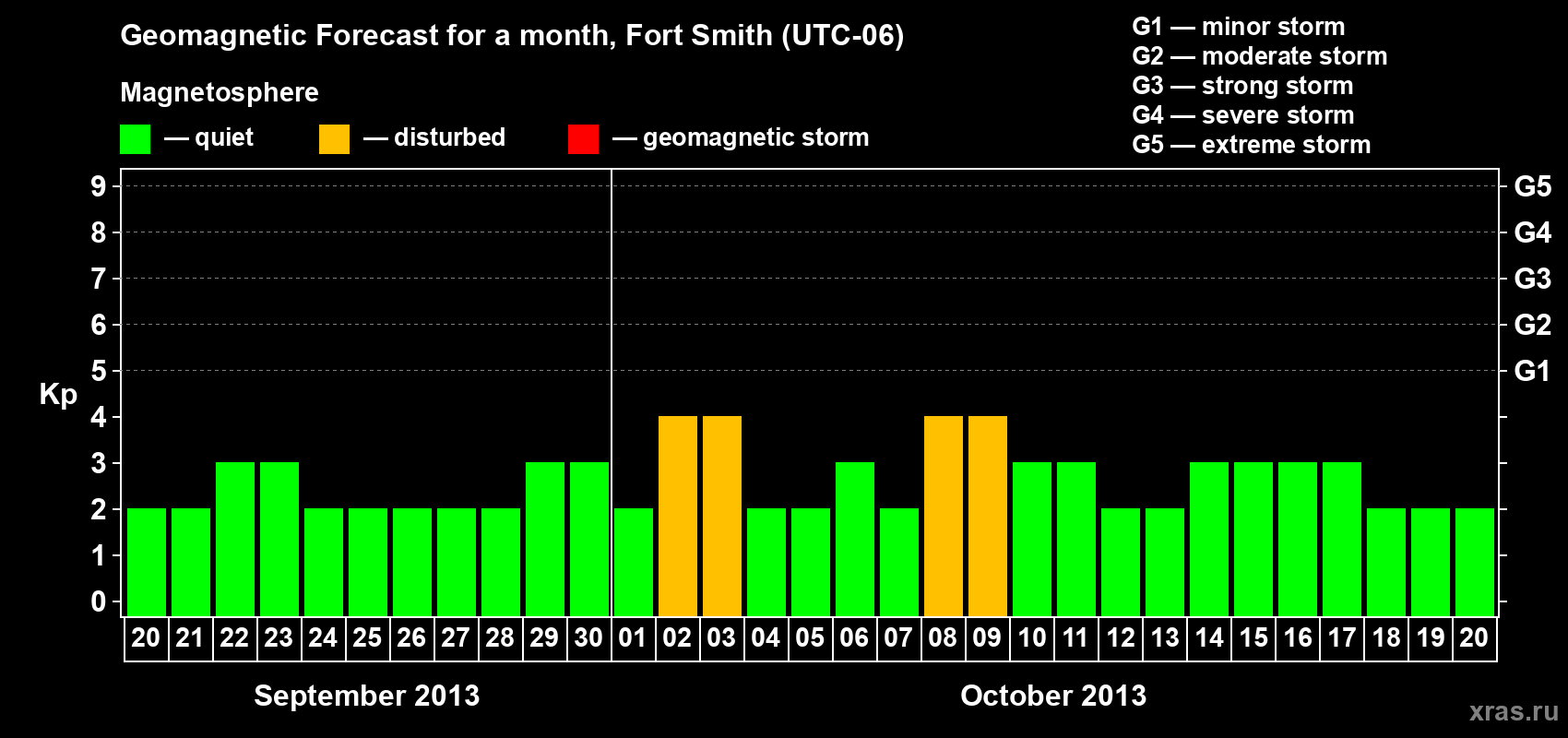Click the 'G5 — extreme storm' legend text
Image resolution: width=1568 pixels, height=738 pixels.
coord(1252,145)
